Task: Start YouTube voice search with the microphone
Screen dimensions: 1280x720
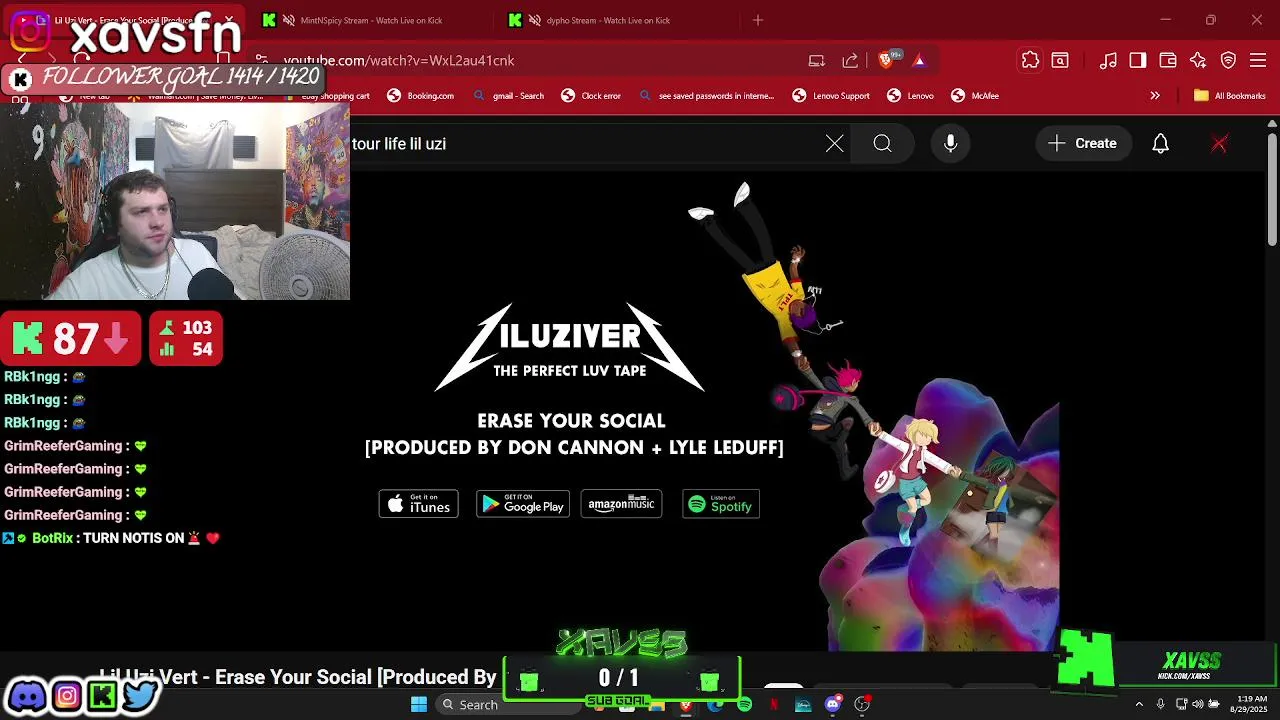Action: point(951,144)
